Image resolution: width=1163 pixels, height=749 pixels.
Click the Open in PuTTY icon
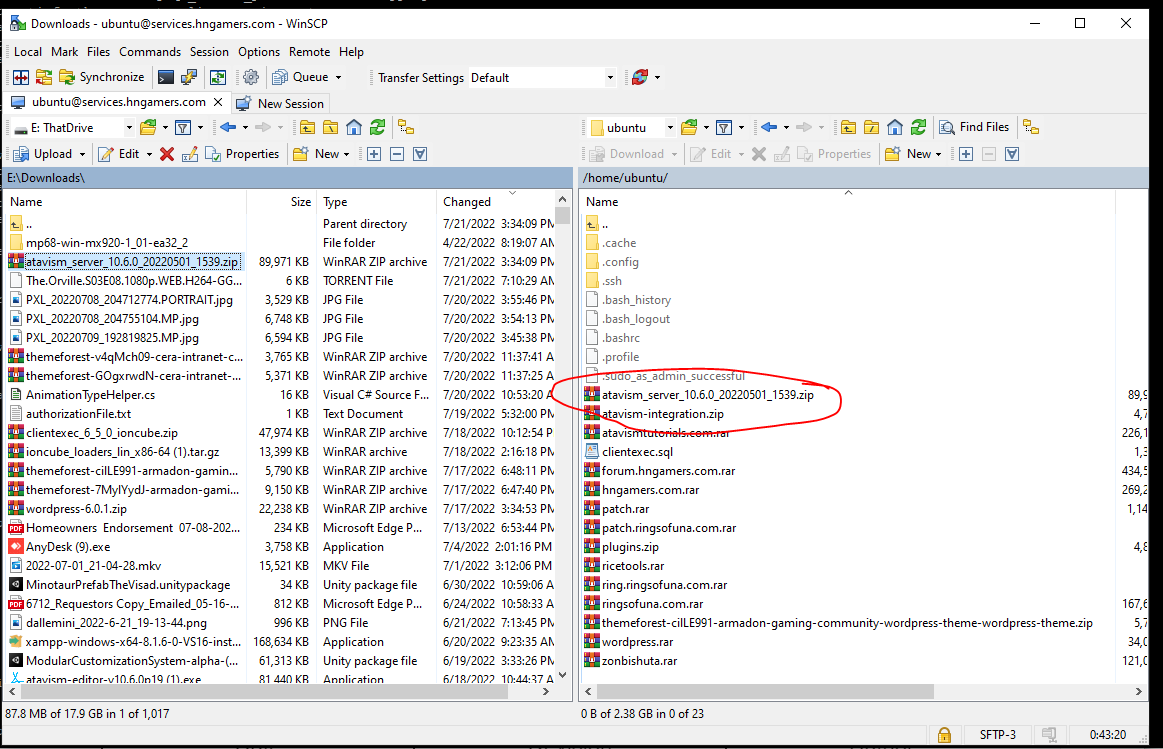point(189,77)
